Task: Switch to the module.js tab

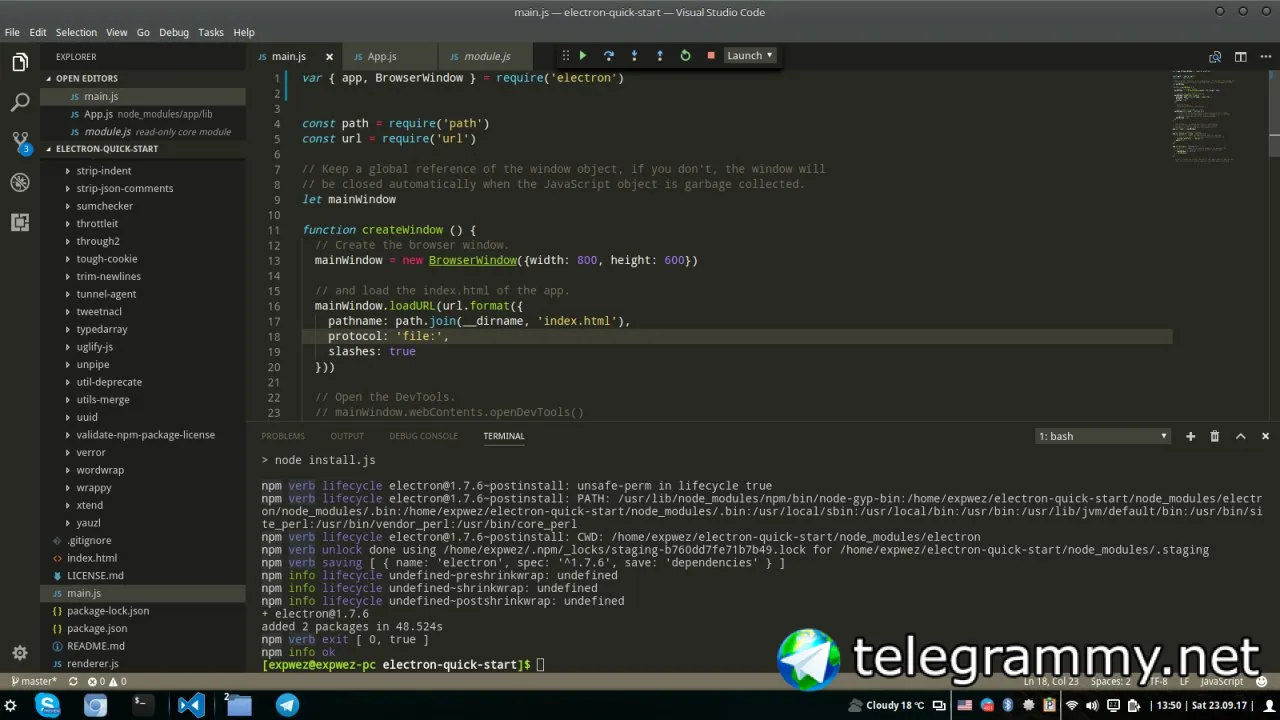Action: click(x=487, y=57)
